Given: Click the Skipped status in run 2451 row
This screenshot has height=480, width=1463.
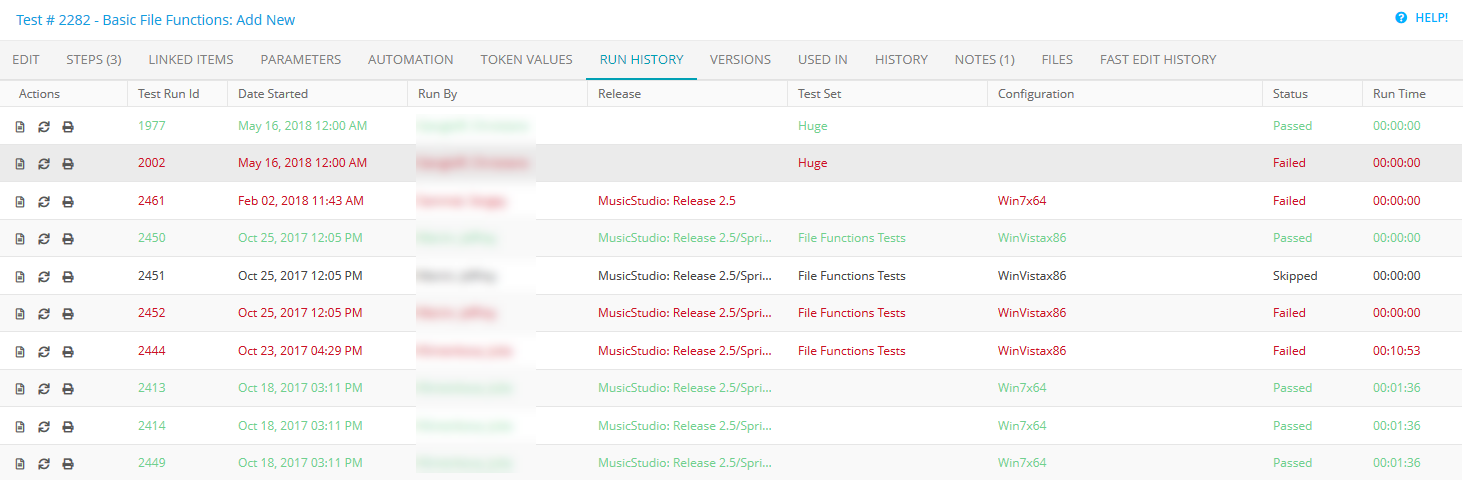Looking at the screenshot, I should coord(1295,276).
